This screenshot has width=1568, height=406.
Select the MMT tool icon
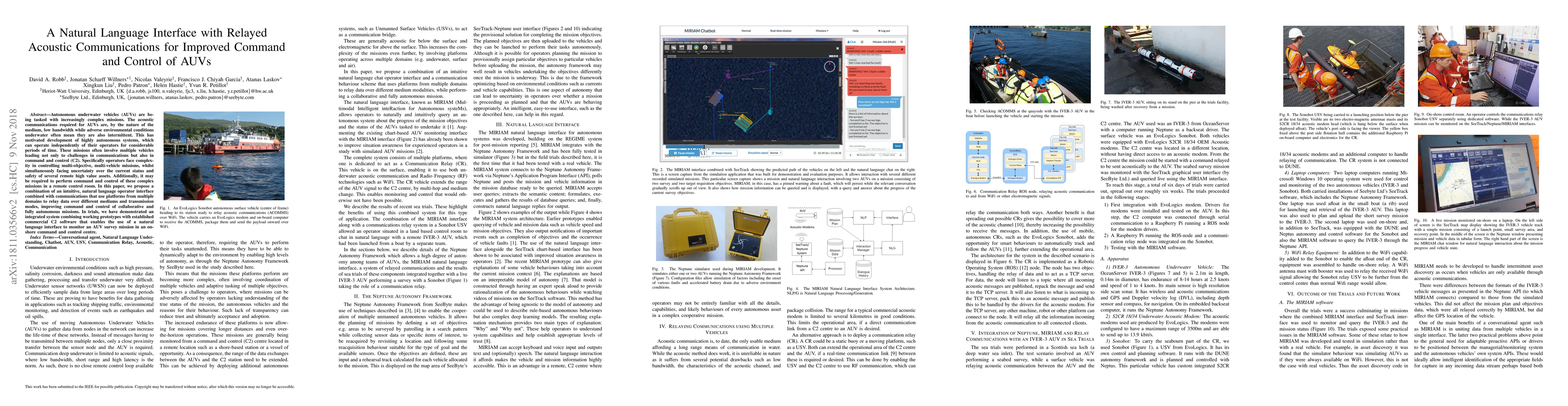click(696, 47)
